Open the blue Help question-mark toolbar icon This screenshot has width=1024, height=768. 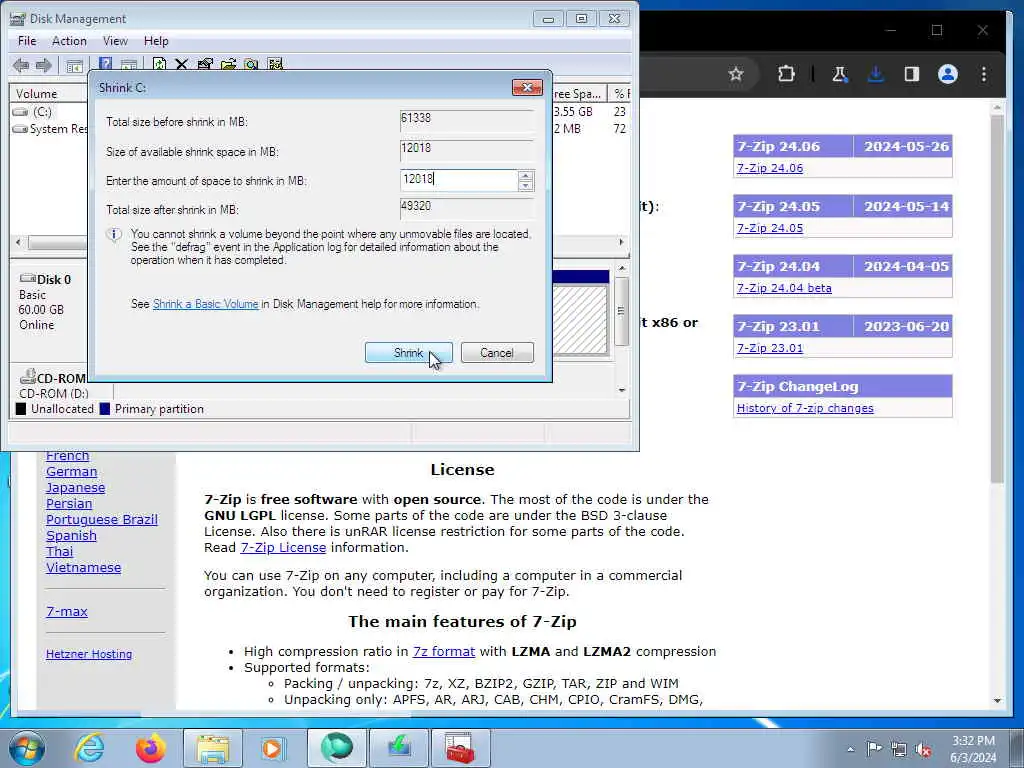pyautogui.click(x=105, y=64)
